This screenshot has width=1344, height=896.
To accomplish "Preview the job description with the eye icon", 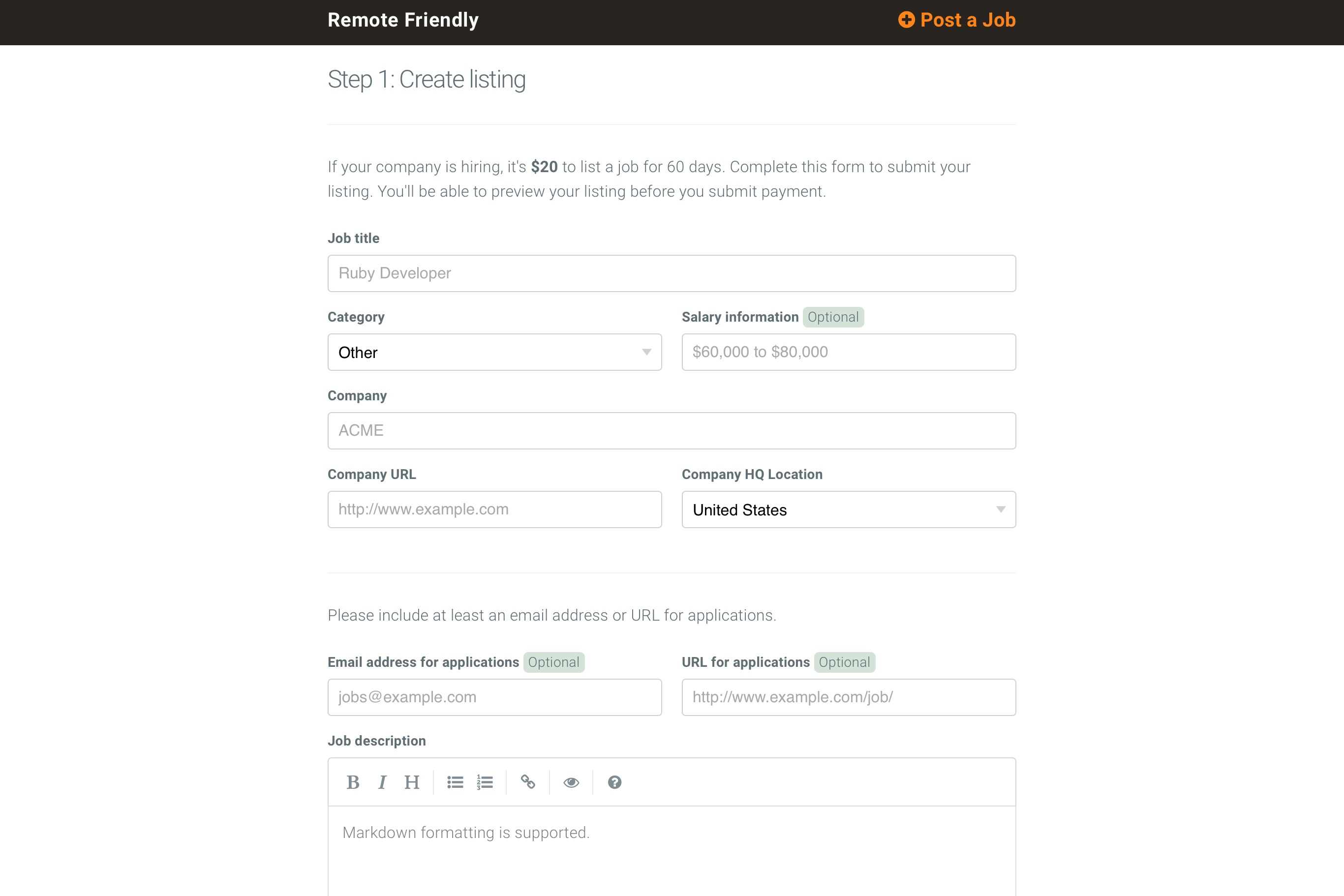I will pos(571,782).
